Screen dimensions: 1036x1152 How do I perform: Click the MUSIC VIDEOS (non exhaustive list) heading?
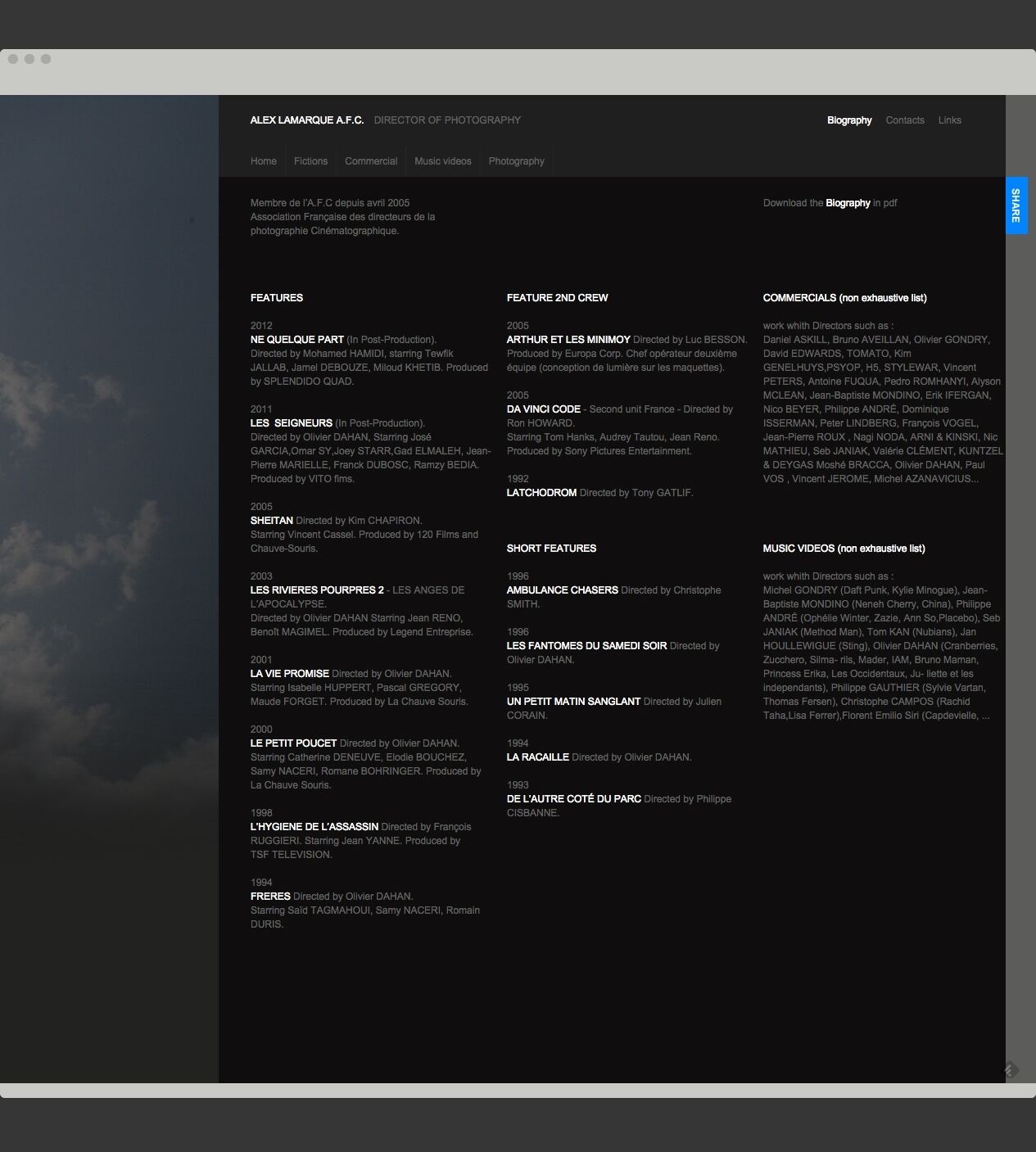[844, 549]
